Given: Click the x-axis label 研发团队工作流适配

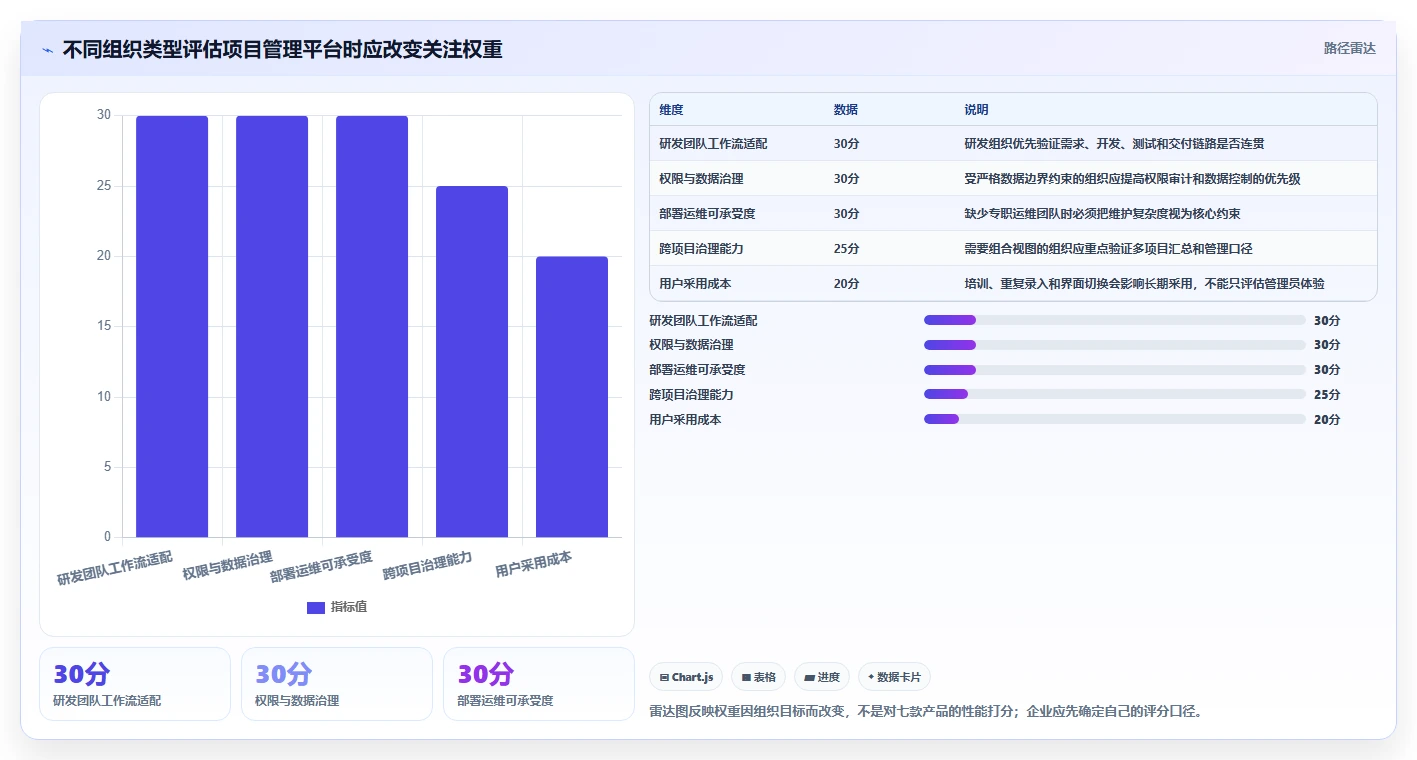Looking at the screenshot, I should pos(115,567).
